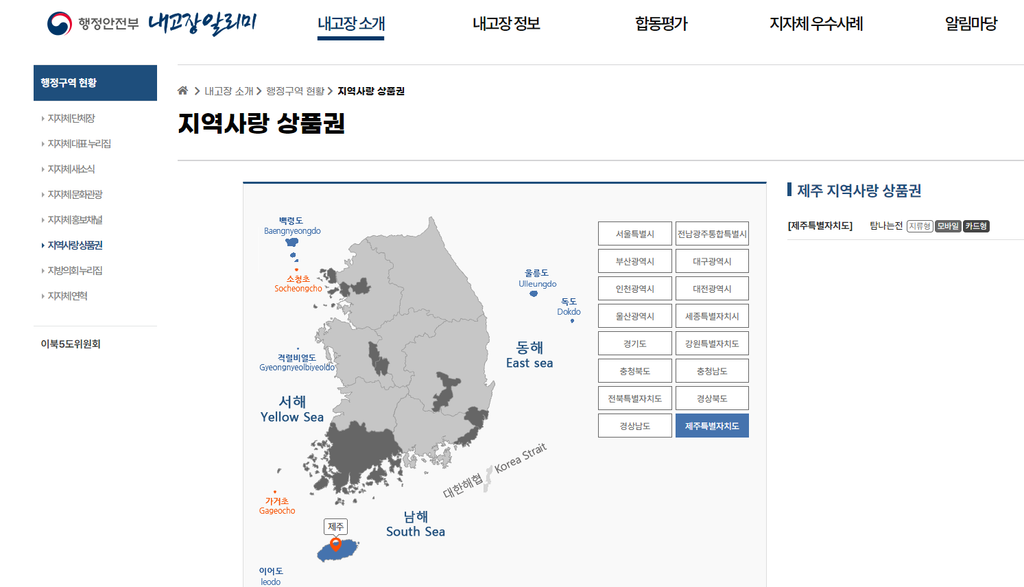1024x587 pixels.
Task: Select 전북특별자치도 region button
Action: click(x=635, y=398)
